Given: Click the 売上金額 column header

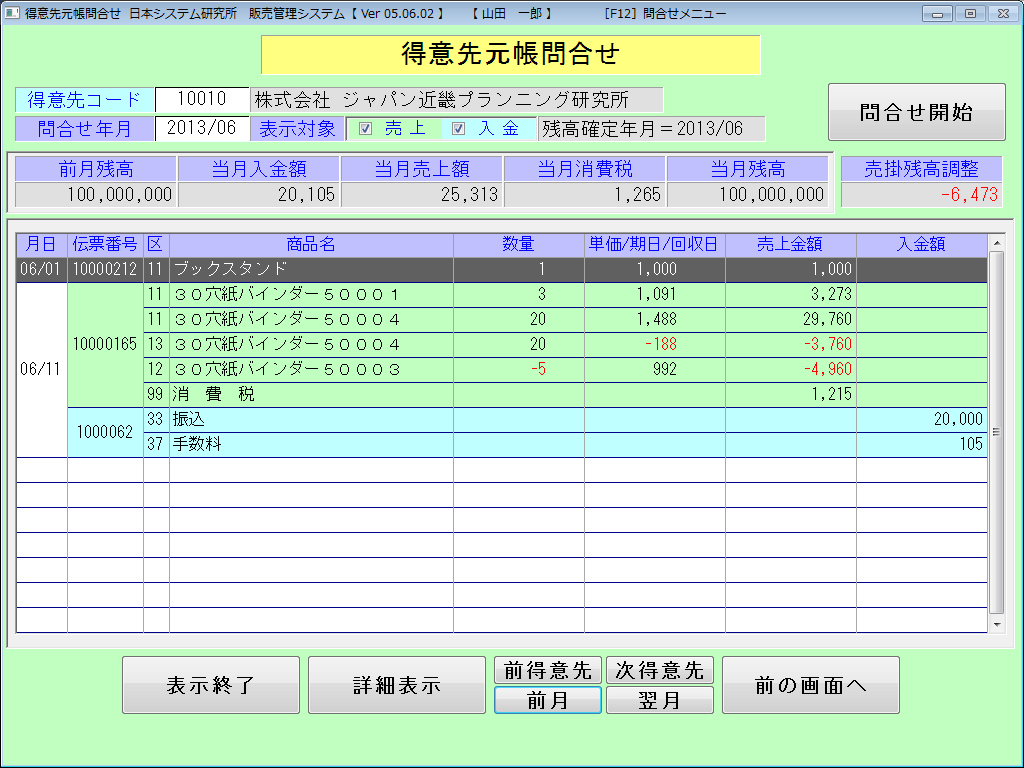Looking at the screenshot, I should [x=790, y=244].
